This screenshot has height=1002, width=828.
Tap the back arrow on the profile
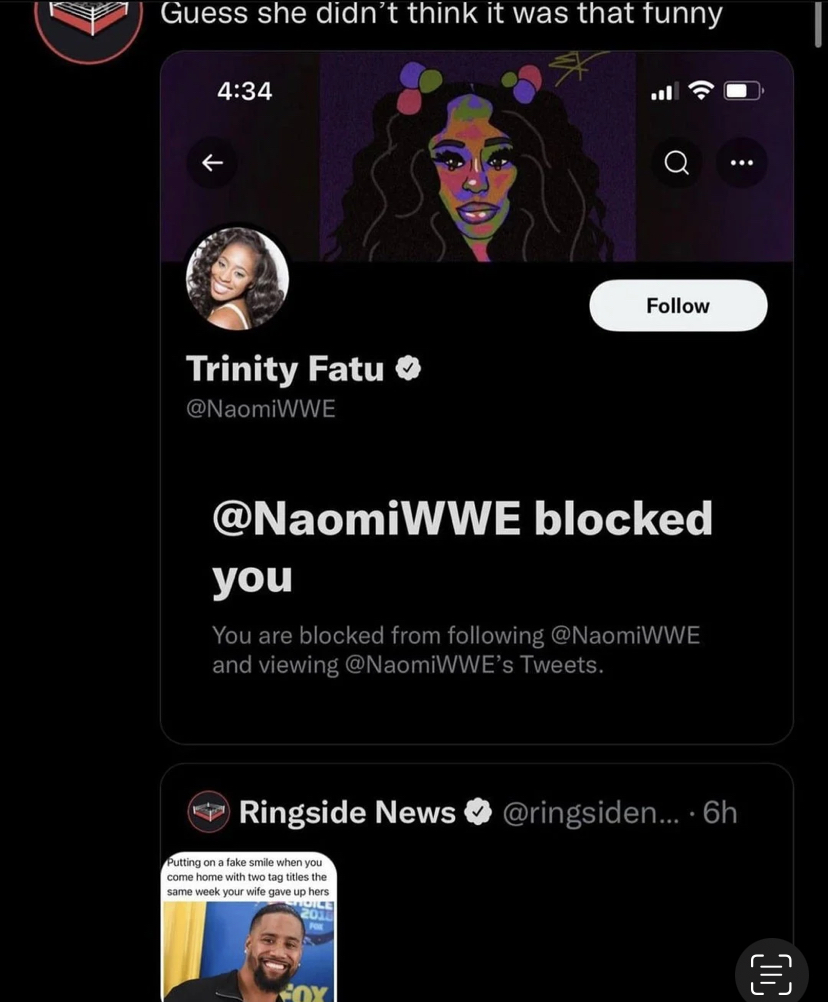click(x=212, y=163)
